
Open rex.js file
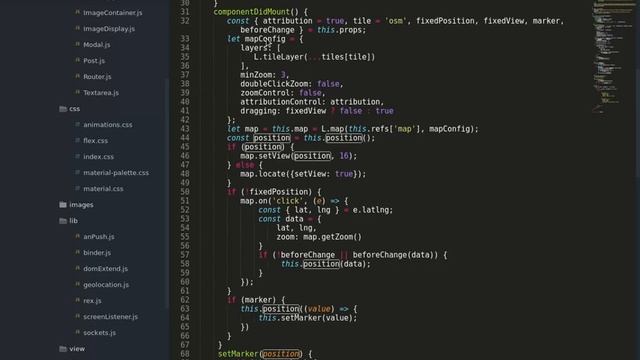coord(92,300)
